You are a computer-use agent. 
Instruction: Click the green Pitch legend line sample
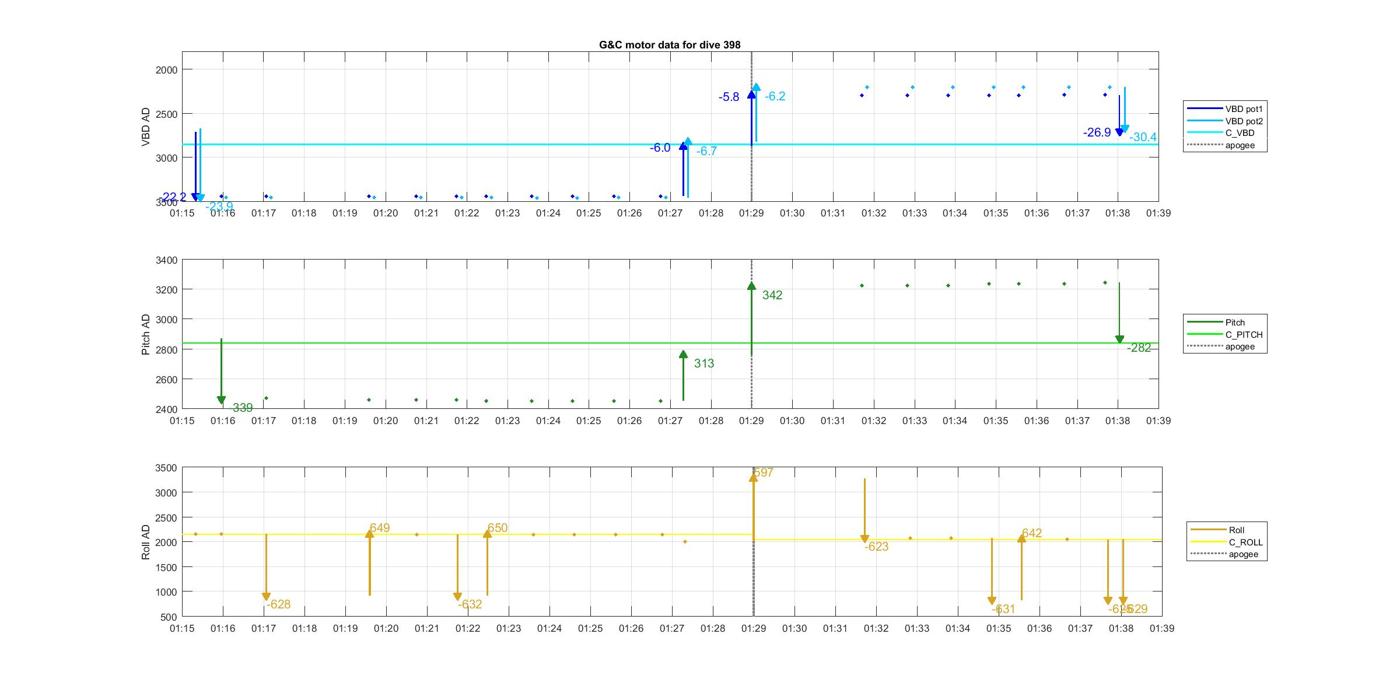(x=1203, y=322)
